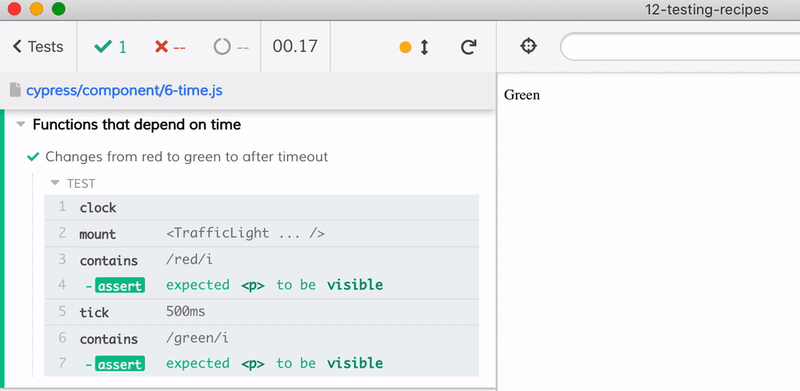800x391 pixels.
Task: Click the file icon beside 6-time.js
Action: tap(15, 90)
